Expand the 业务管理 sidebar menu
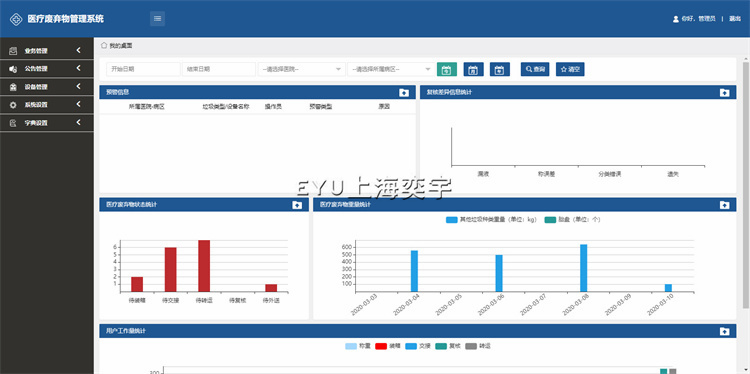Screen dimensions: 750x374 [x=47, y=51]
